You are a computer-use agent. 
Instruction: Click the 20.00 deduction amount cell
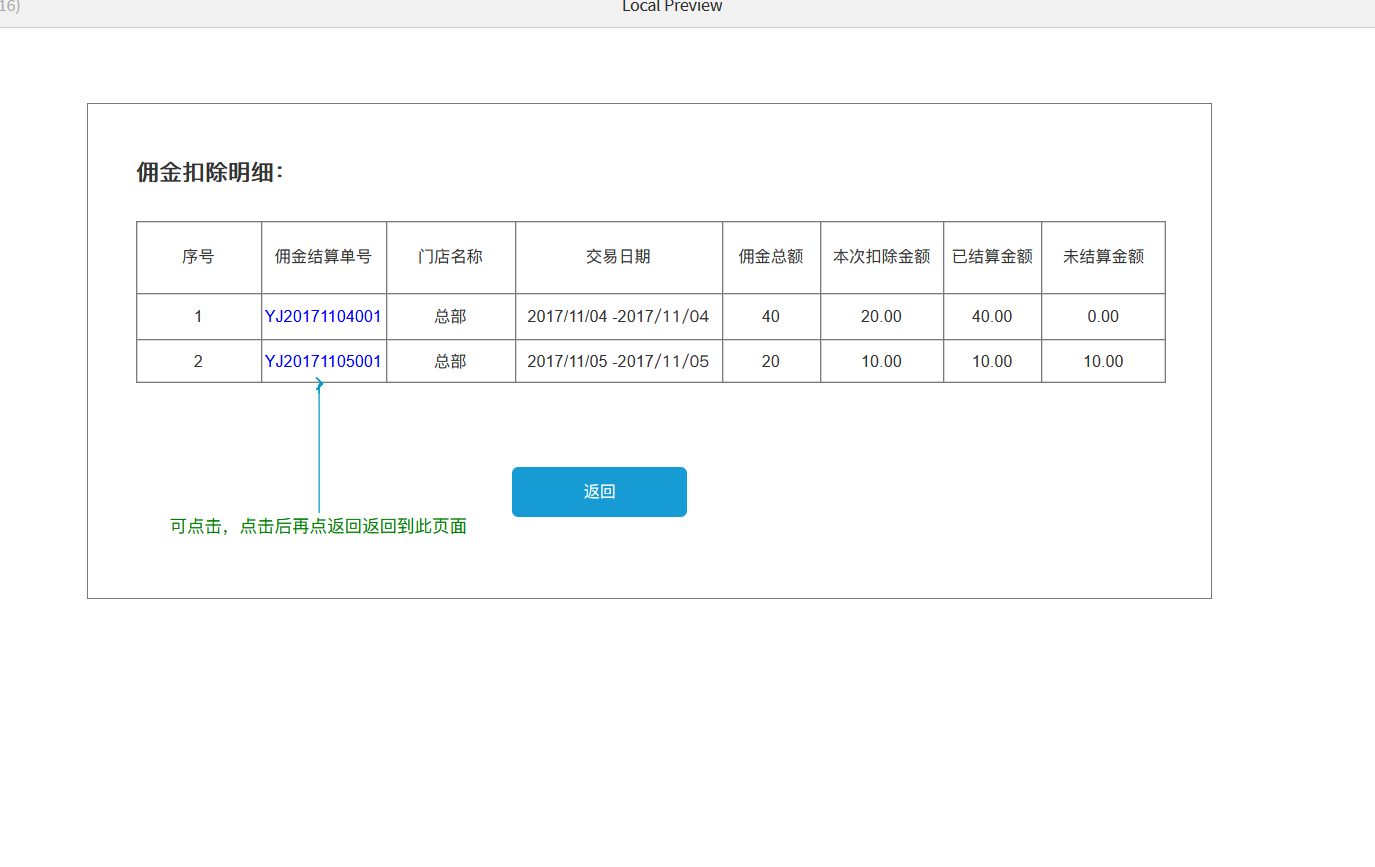[881, 316]
